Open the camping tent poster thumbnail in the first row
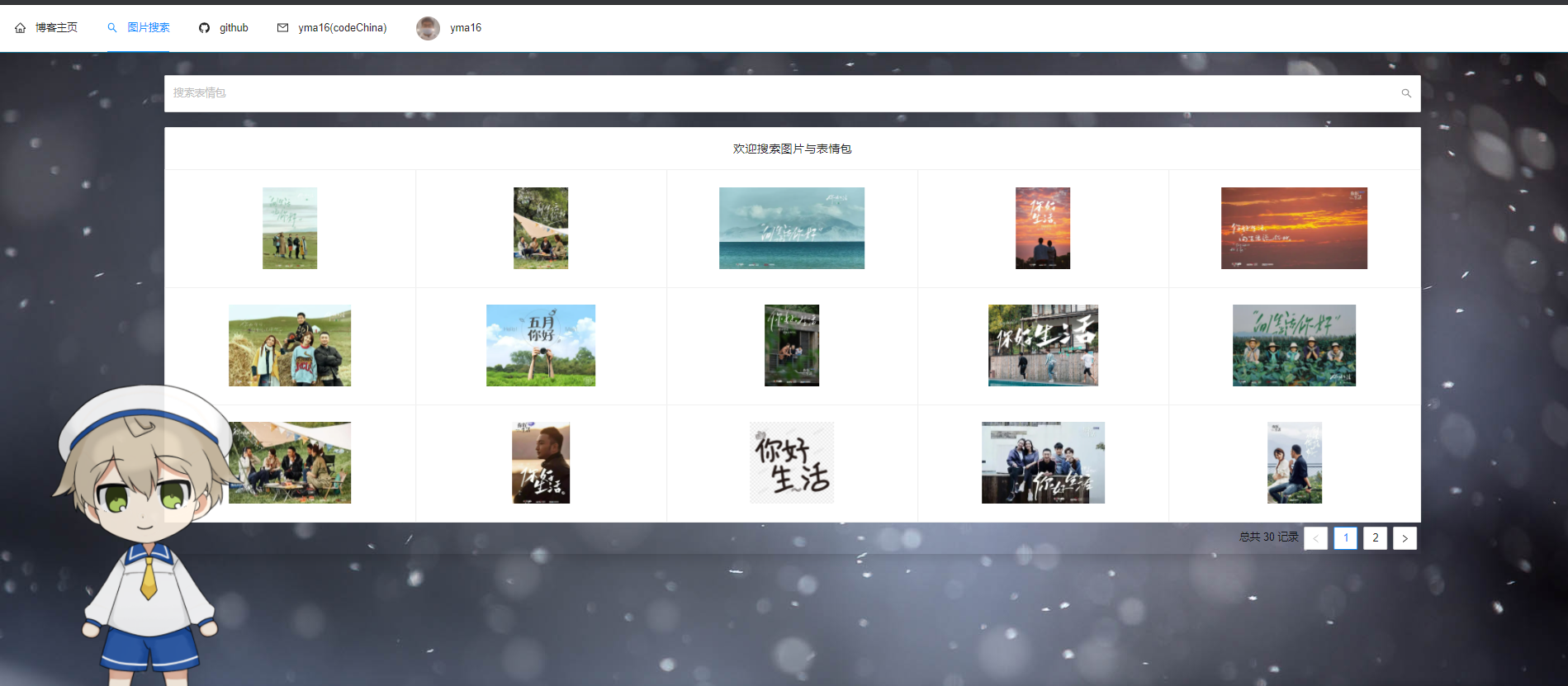Image resolution: width=1568 pixels, height=686 pixels. click(x=541, y=228)
